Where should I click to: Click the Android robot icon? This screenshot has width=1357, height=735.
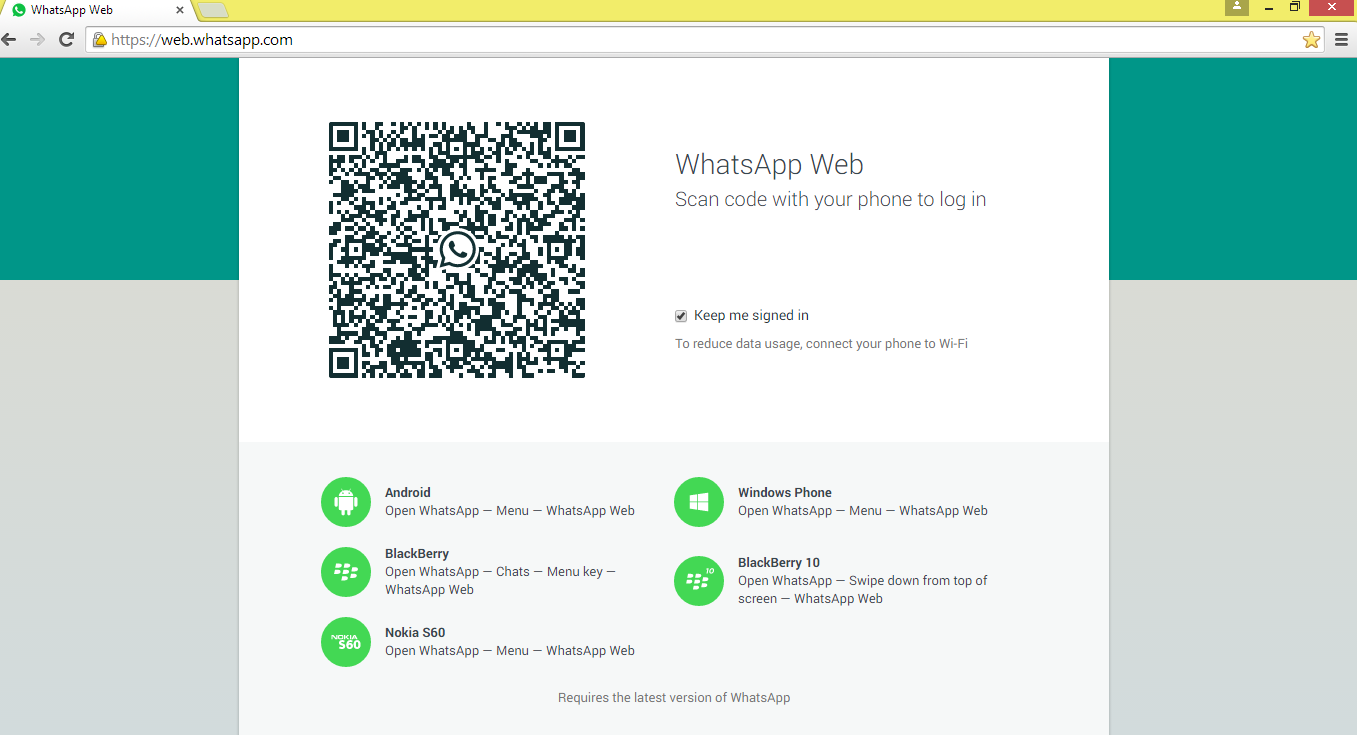tap(346, 502)
